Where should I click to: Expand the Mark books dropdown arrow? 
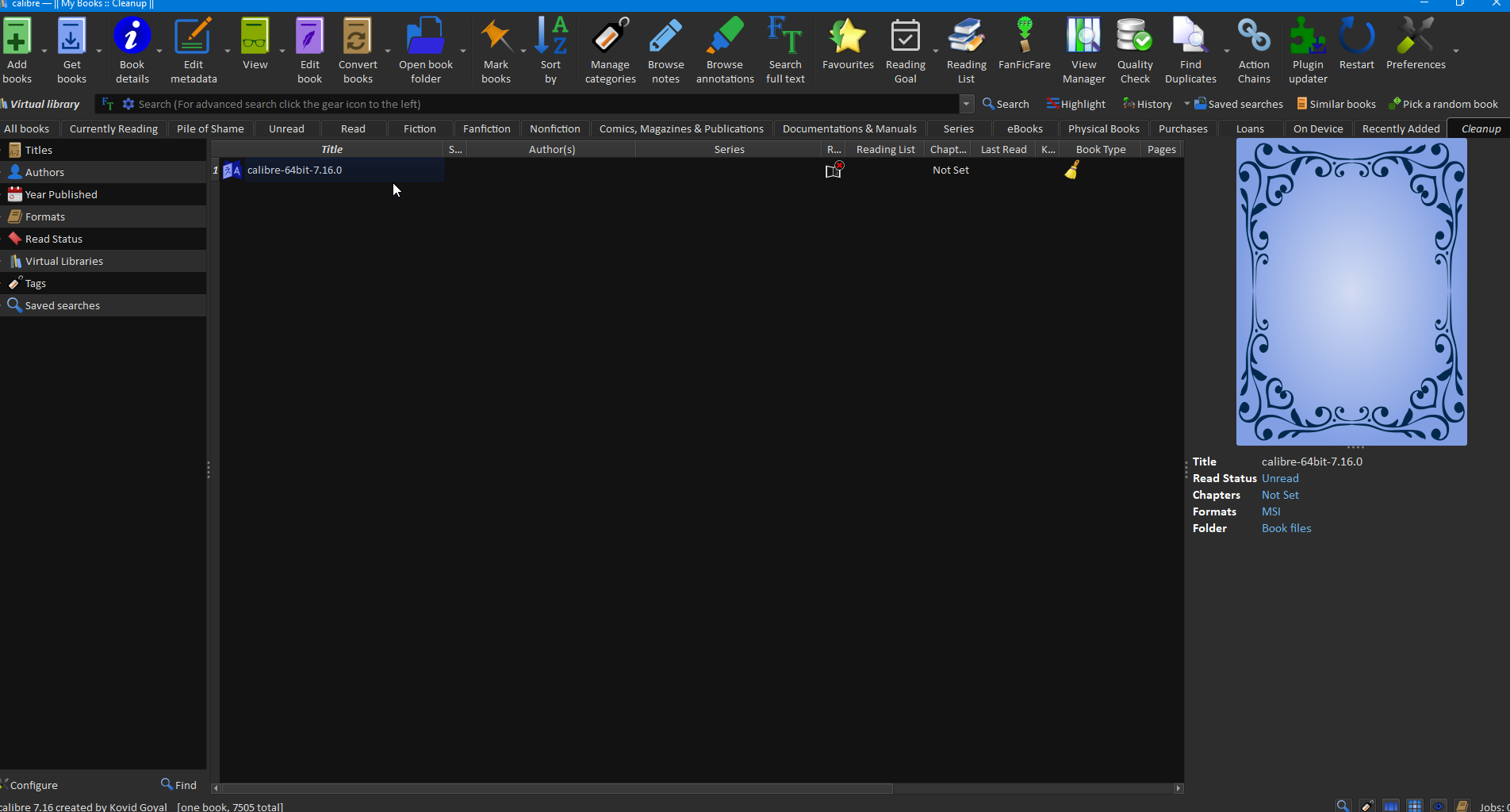pyautogui.click(x=523, y=51)
